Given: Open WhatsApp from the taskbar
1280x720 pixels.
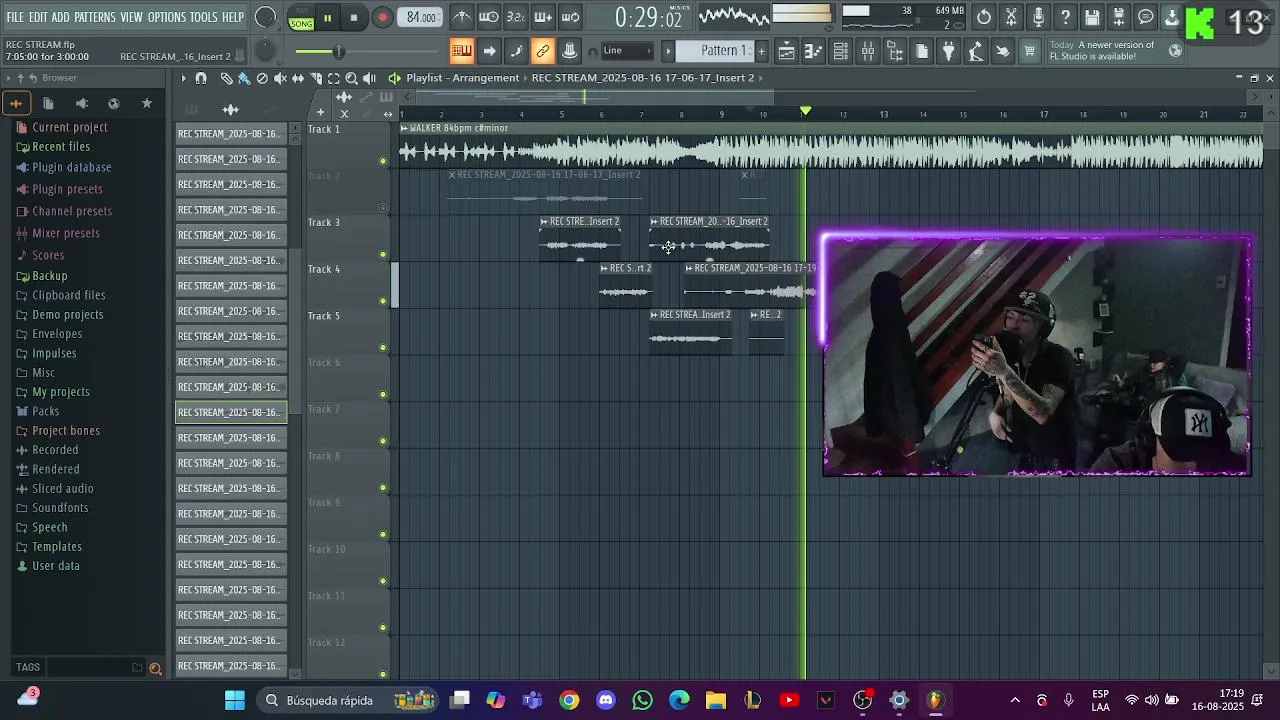Looking at the screenshot, I should [x=642, y=700].
